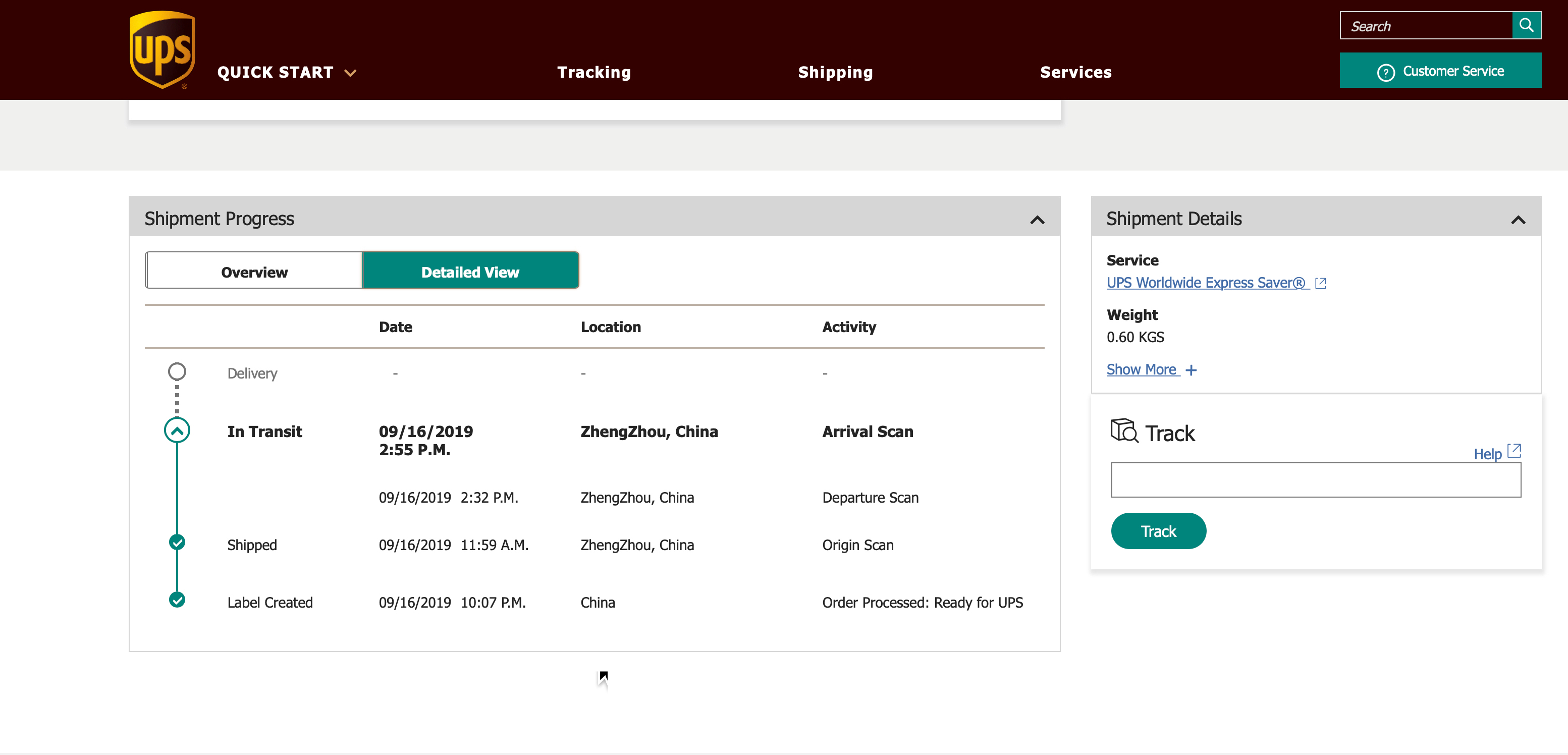1568x755 pixels.
Task: Click the 2:32 P.M. date entry
Action: [449, 498]
